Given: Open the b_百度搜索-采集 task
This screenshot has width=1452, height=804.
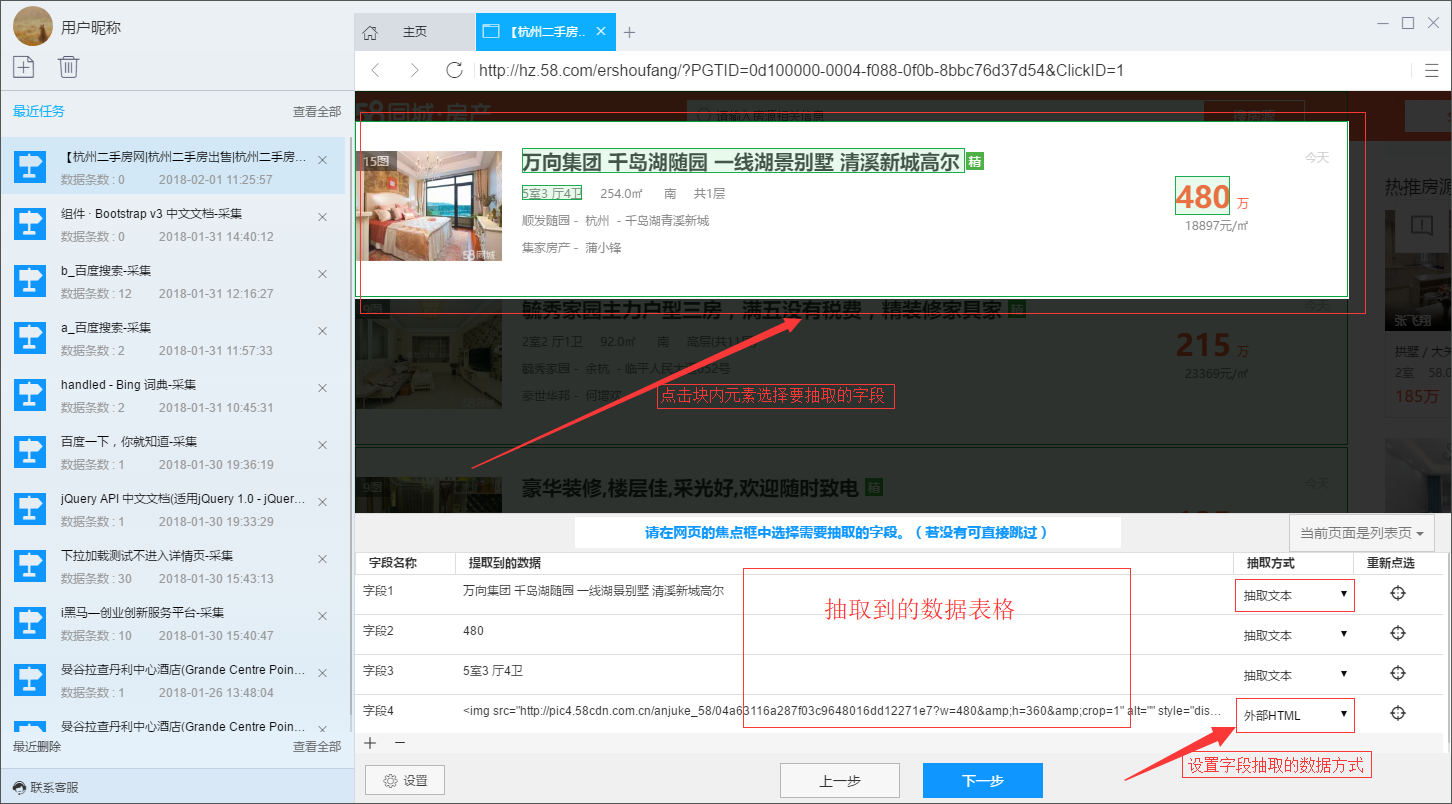Looking at the screenshot, I should tap(172, 280).
